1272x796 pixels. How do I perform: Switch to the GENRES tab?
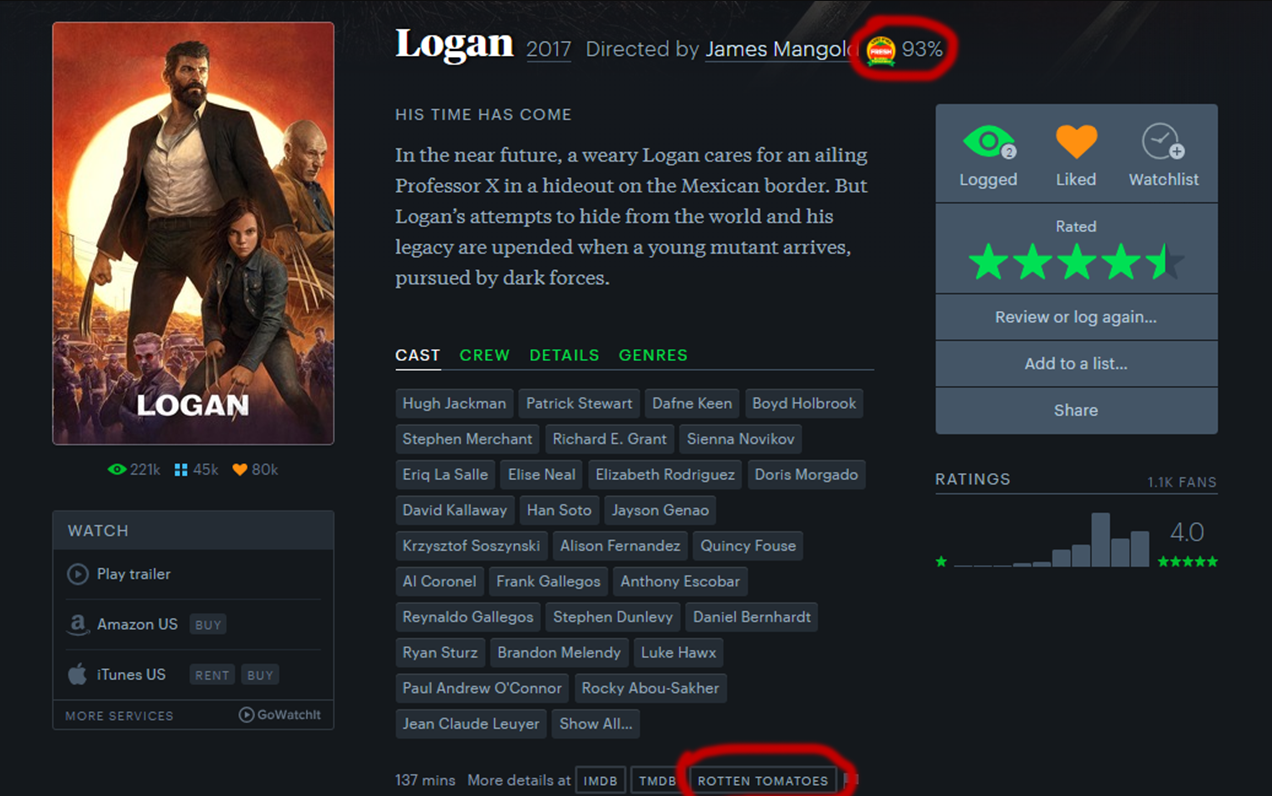click(653, 355)
